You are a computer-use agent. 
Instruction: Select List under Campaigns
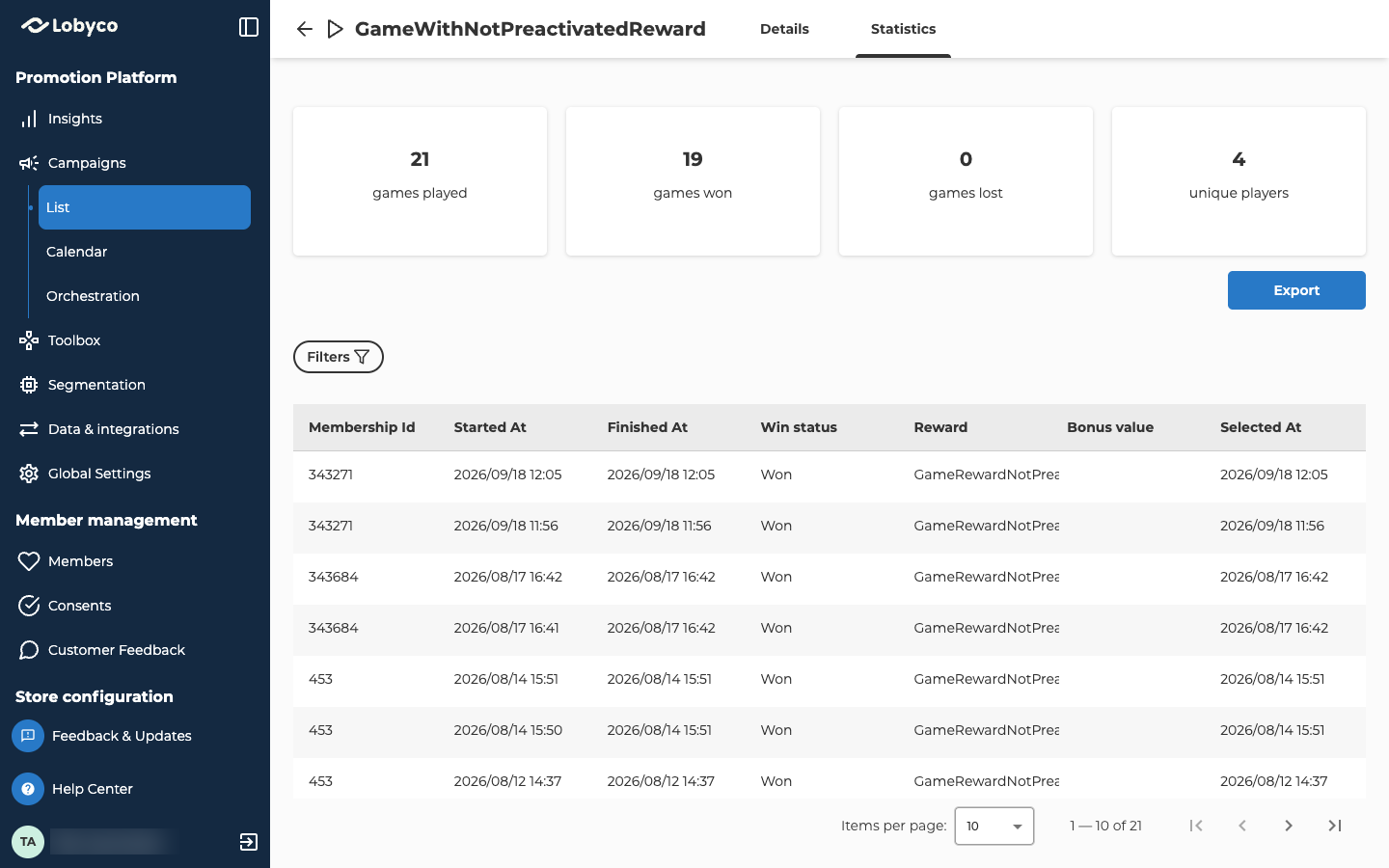coord(145,207)
